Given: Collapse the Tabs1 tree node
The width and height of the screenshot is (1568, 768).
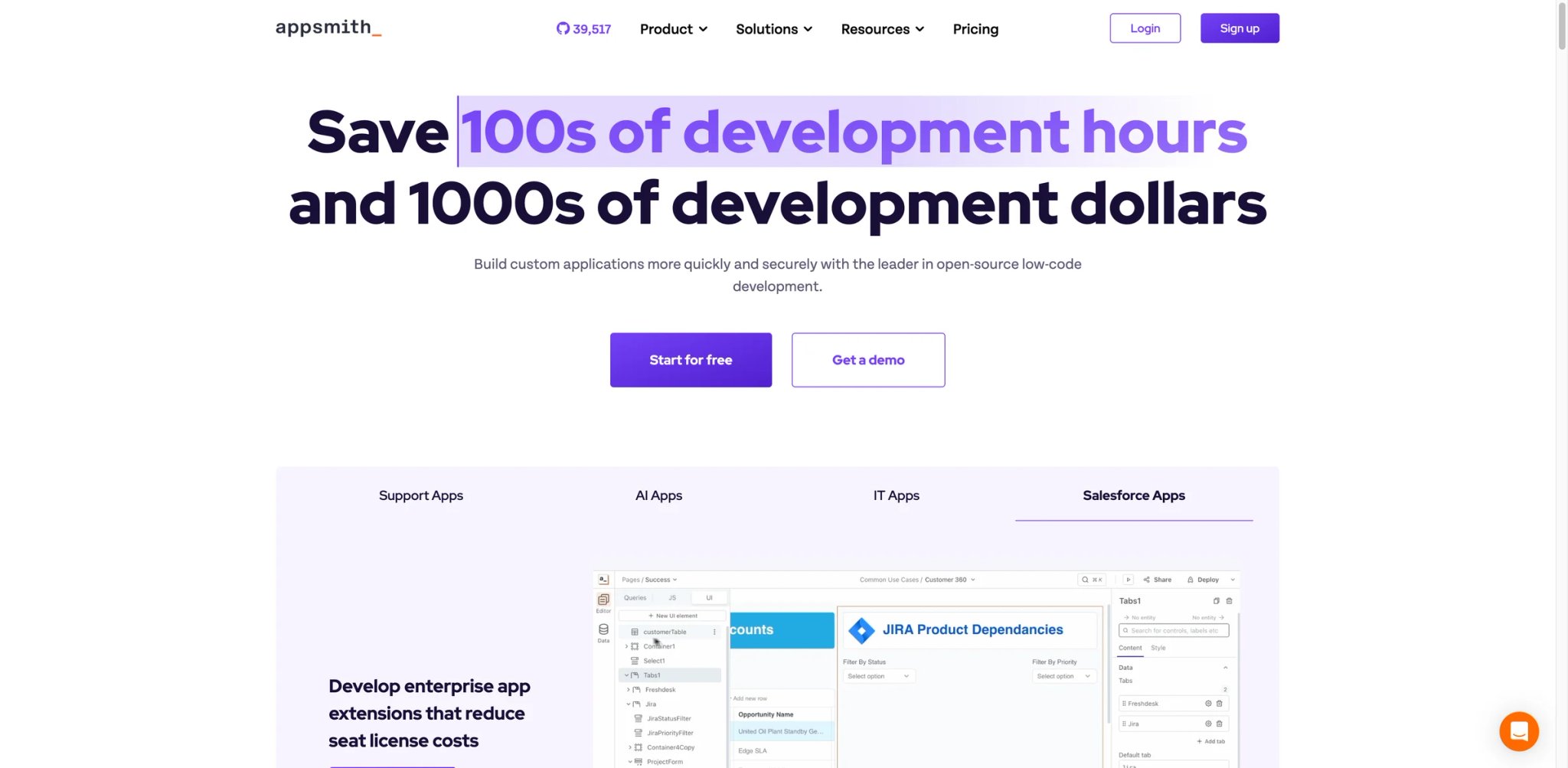Looking at the screenshot, I should pyautogui.click(x=626, y=675).
